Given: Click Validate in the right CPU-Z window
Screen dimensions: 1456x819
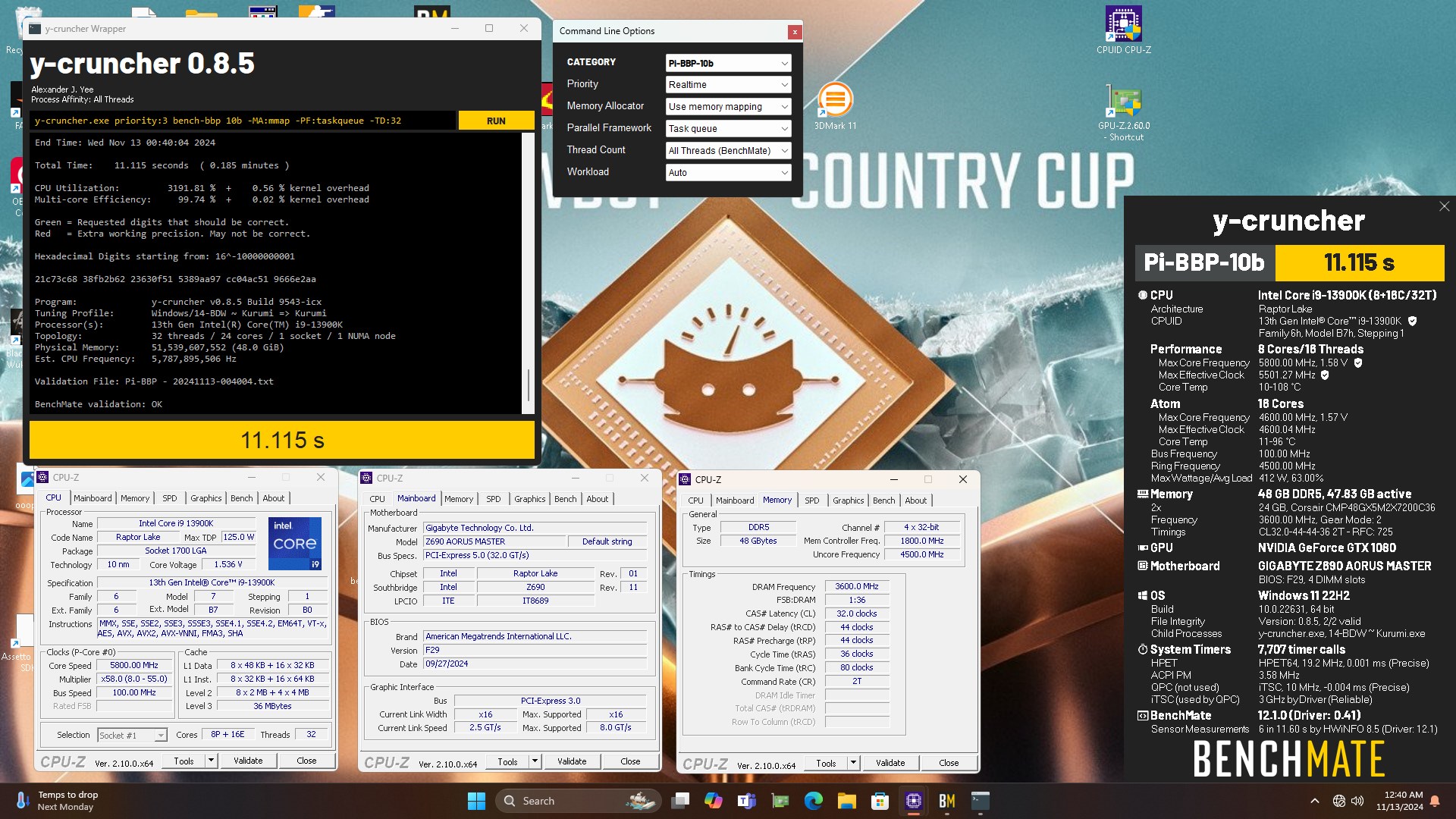Looking at the screenshot, I should [890, 763].
